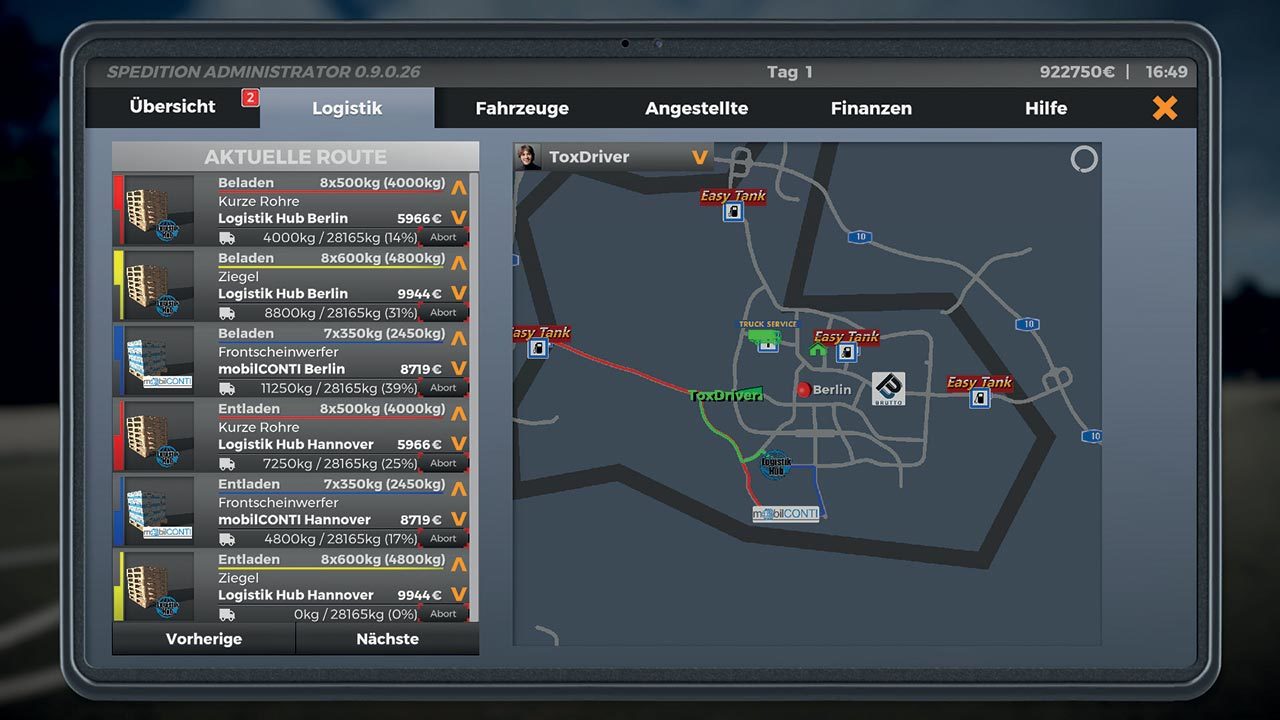Click the central Easy Tank fuel station
1280x720 pixels.
pyautogui.click(x=847, y=352)
